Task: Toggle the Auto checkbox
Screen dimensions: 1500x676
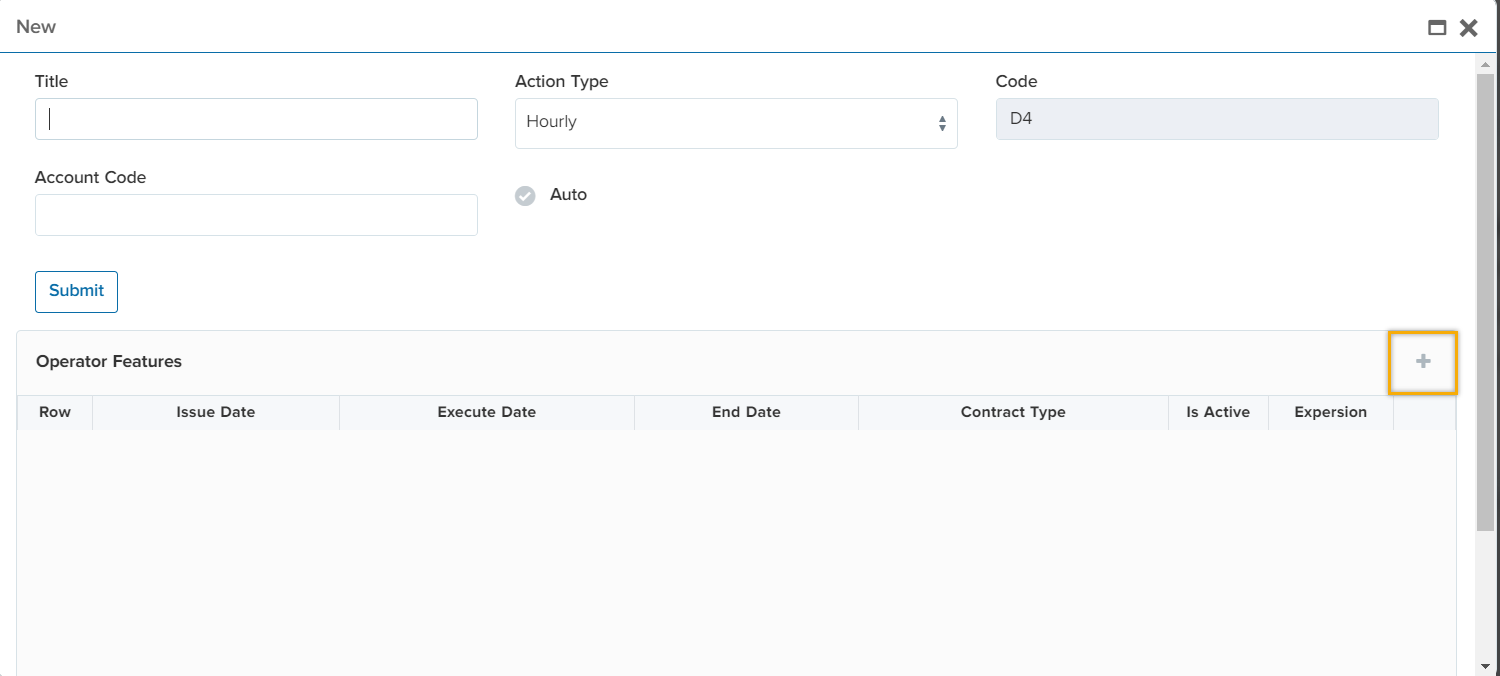Action: coord(525,196)
